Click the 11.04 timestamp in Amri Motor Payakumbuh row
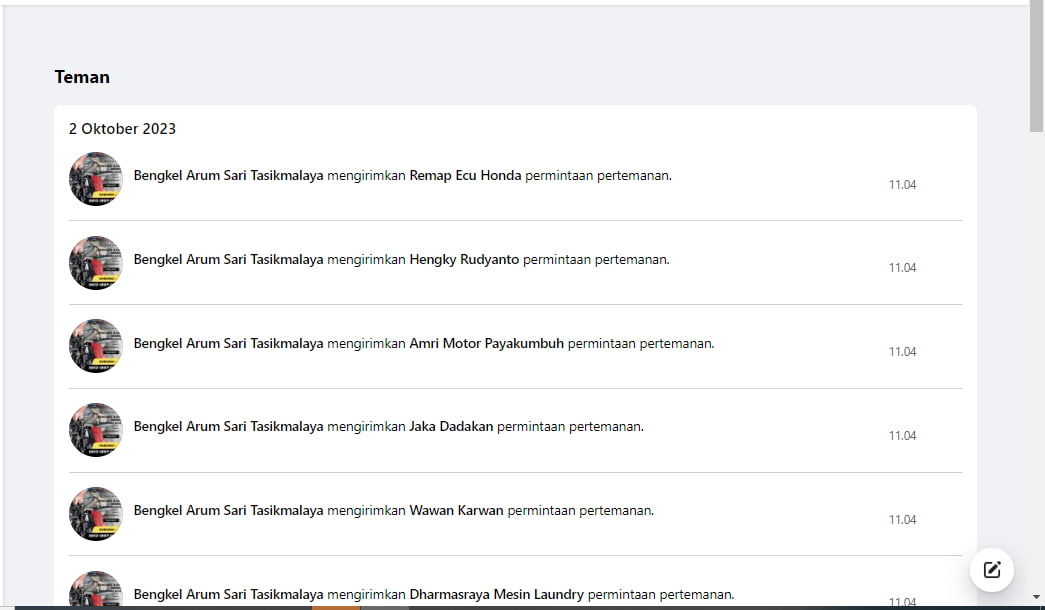This screenshot has width=1045, height=610. pos(902,351)
